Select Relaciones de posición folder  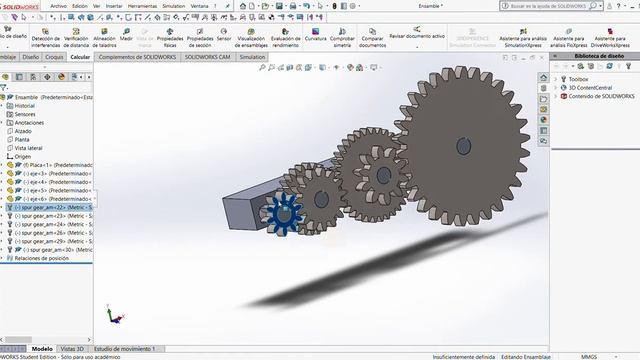pyautogui.click(x=41, y=258)
